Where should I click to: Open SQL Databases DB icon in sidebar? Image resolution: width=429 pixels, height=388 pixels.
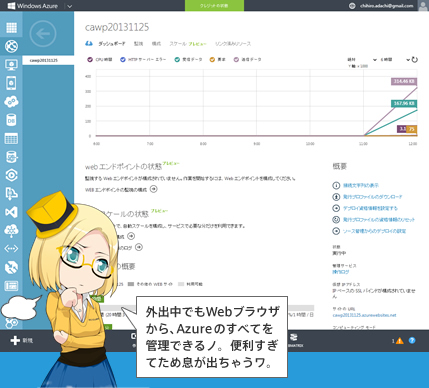(x=11, y=120)
